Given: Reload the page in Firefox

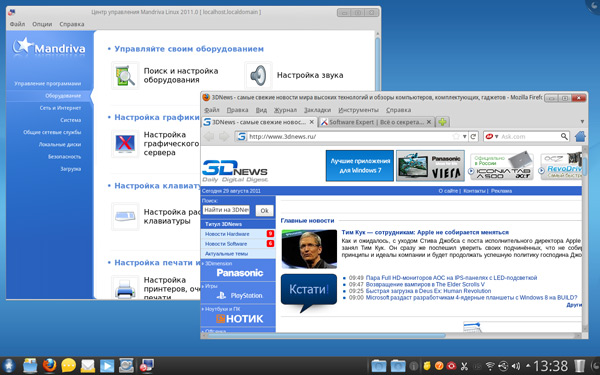Looking at the screenshot, I should [473, 136].
